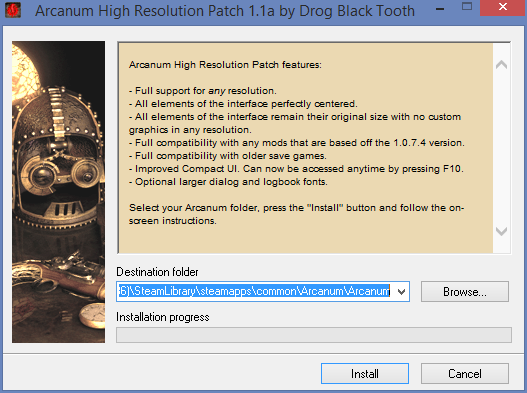
Task: Click the features list scroll down arrow
Action: pos(501,231)
